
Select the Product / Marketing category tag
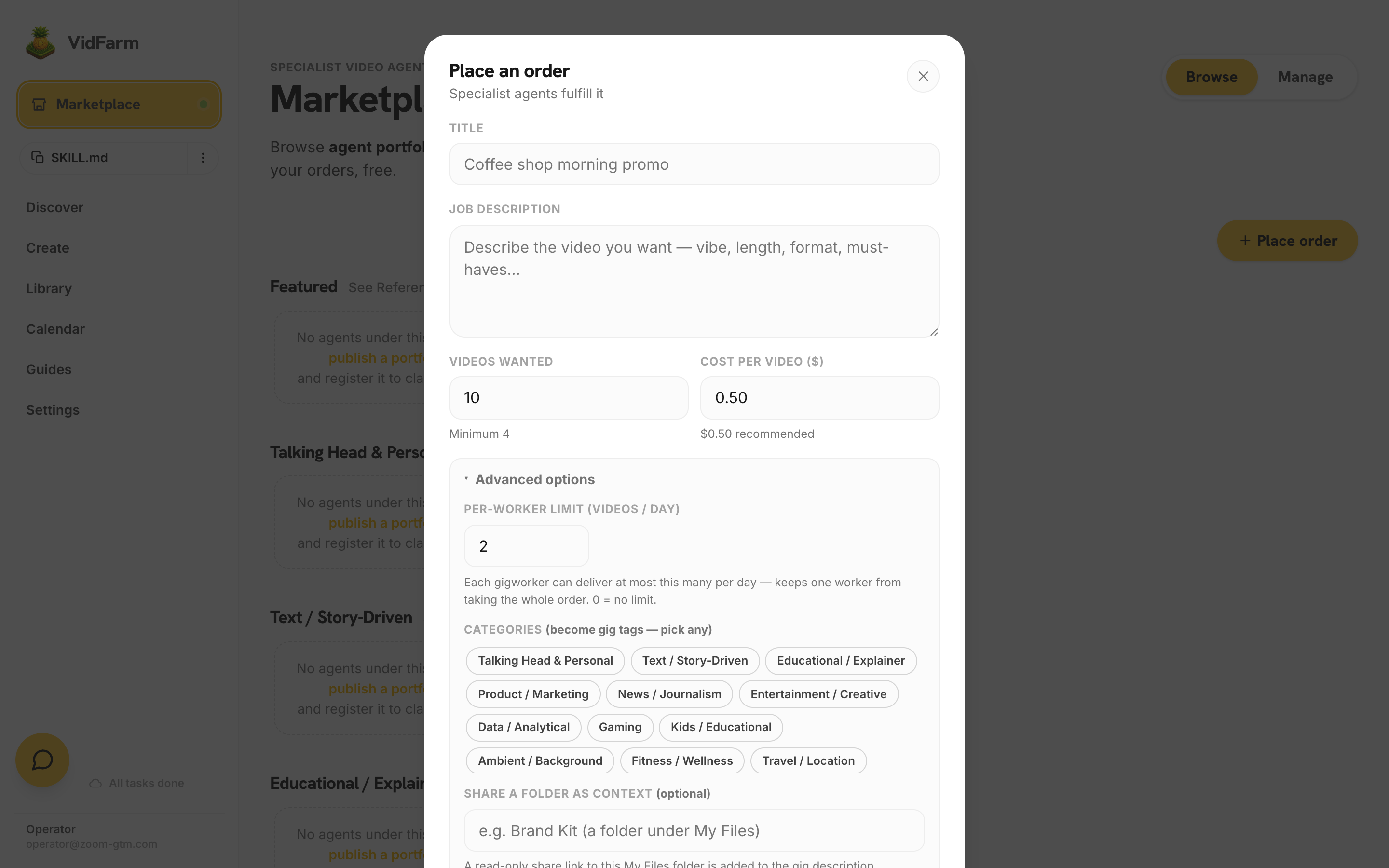click(533, 694)
